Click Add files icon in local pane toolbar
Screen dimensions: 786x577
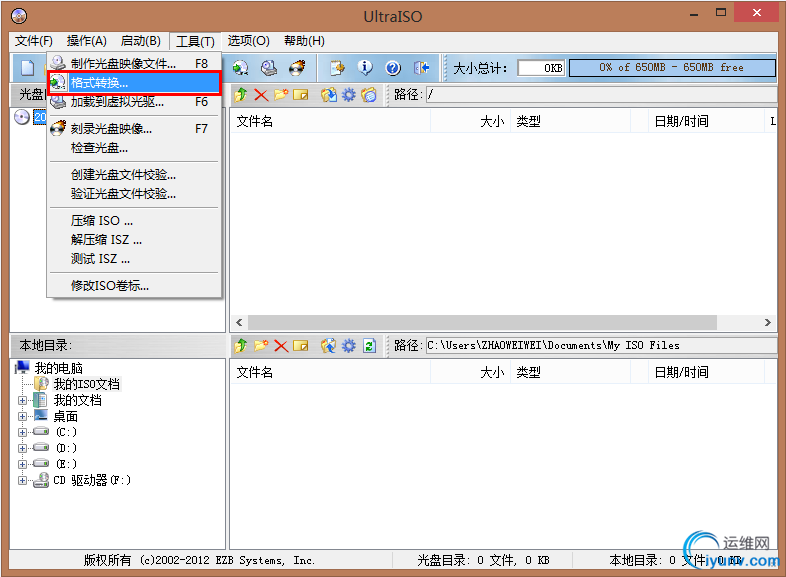[329, 345]
